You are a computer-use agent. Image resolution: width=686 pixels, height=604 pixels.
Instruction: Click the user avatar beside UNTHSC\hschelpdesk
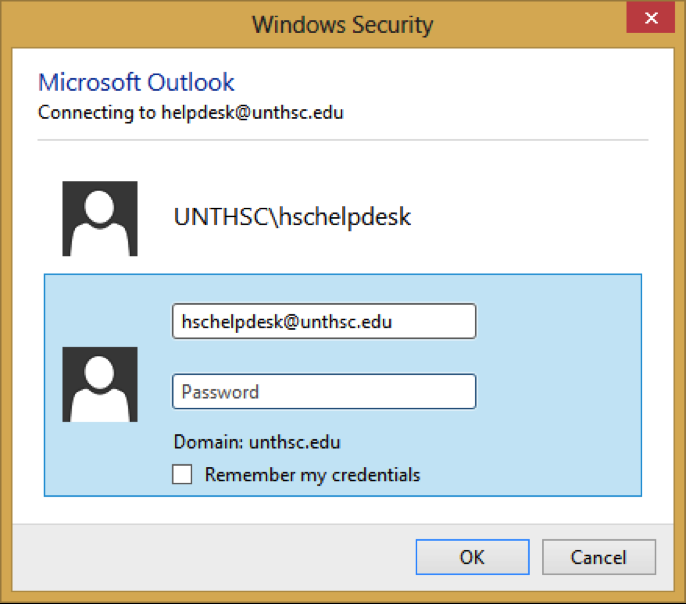[100, 219]
